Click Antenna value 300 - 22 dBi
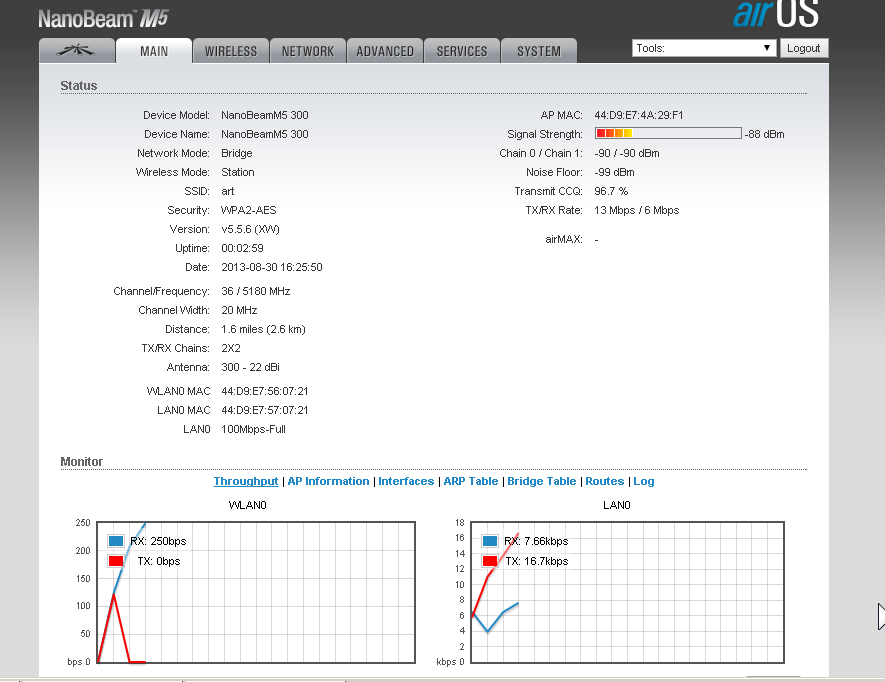 250,367
